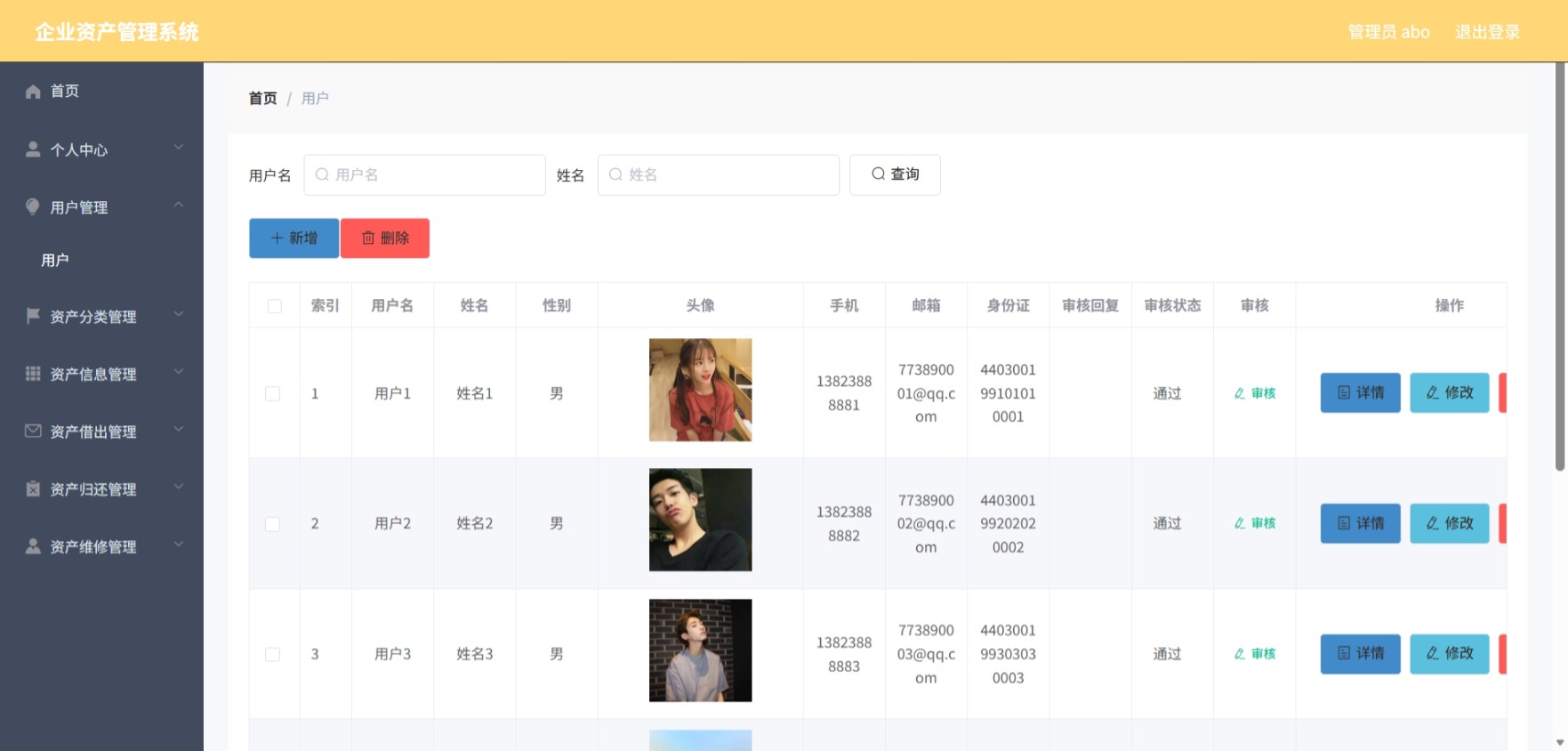The height and width of the screenshot is (751, 1568).
Task: Tick the select-all checkbox in table header
Action: [x=275, y=306]
